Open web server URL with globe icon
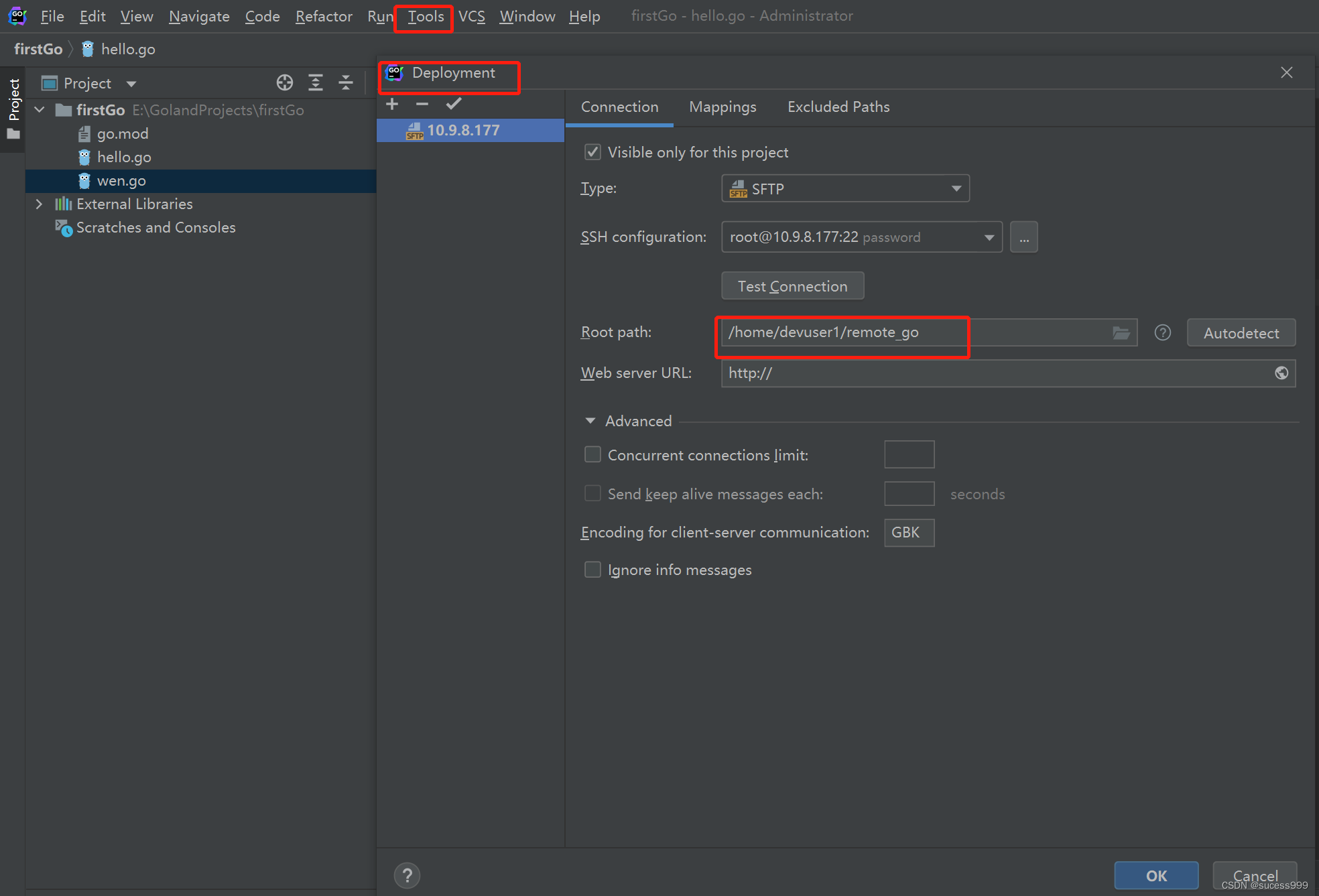This screenshot has height=896, width=1319. click(1281, 373)
